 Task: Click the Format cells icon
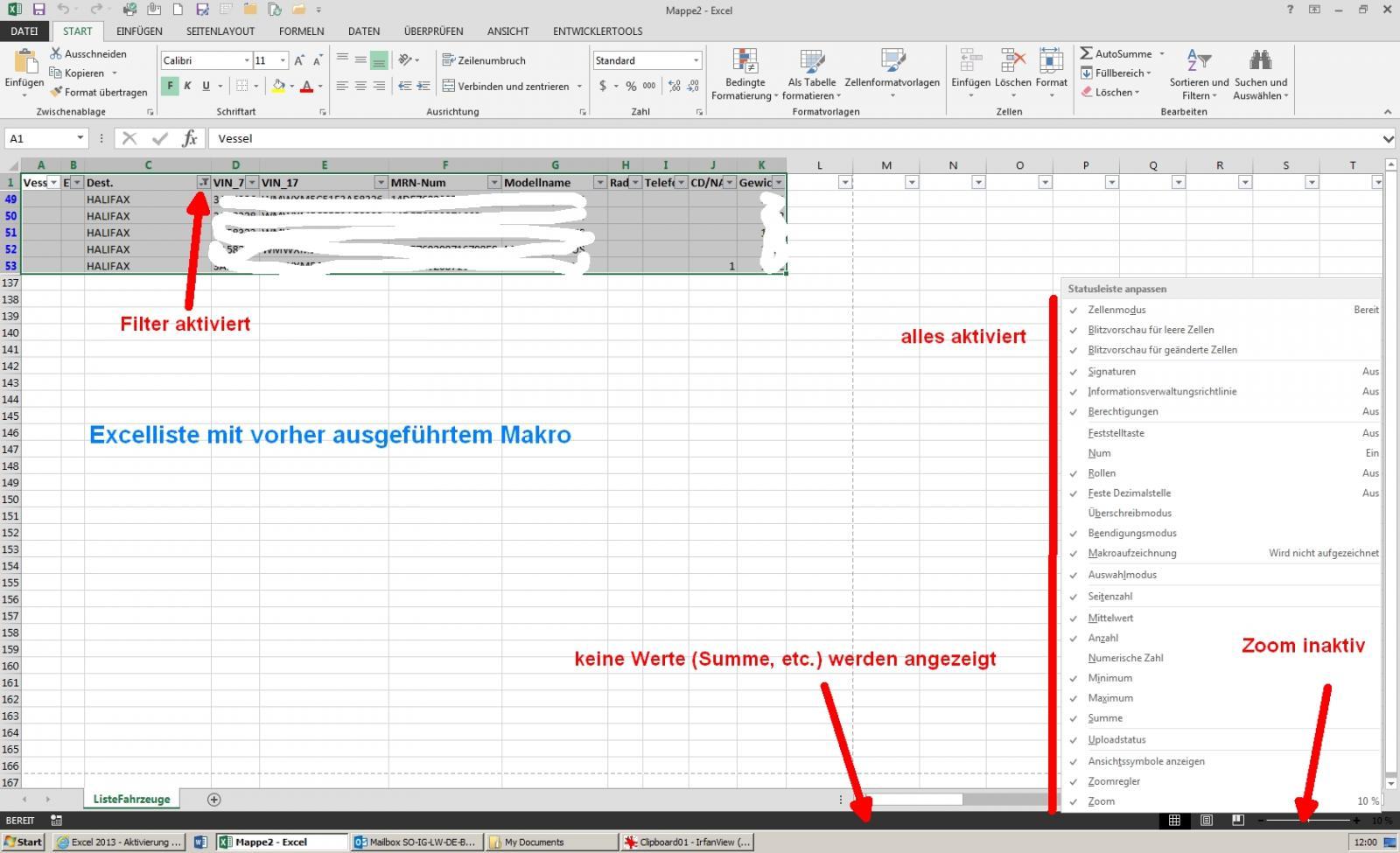[1051, 61]
